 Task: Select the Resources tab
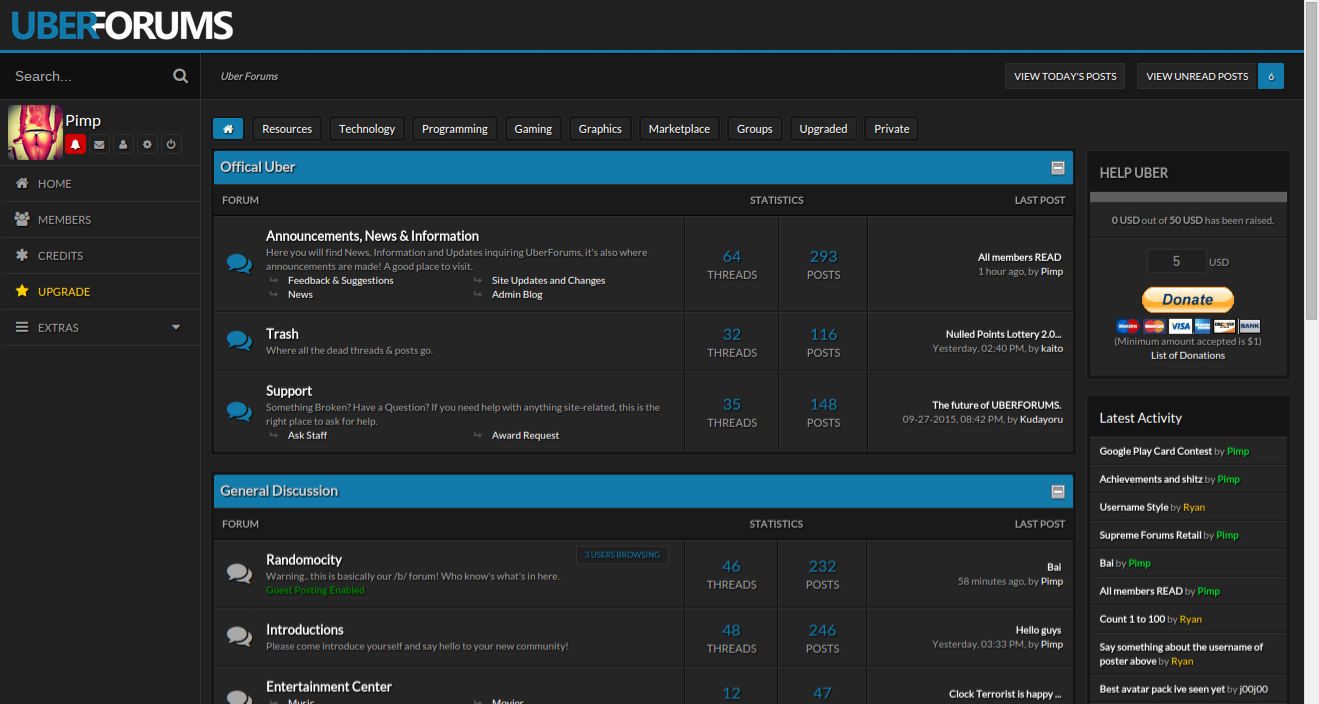tap(287, 129)
